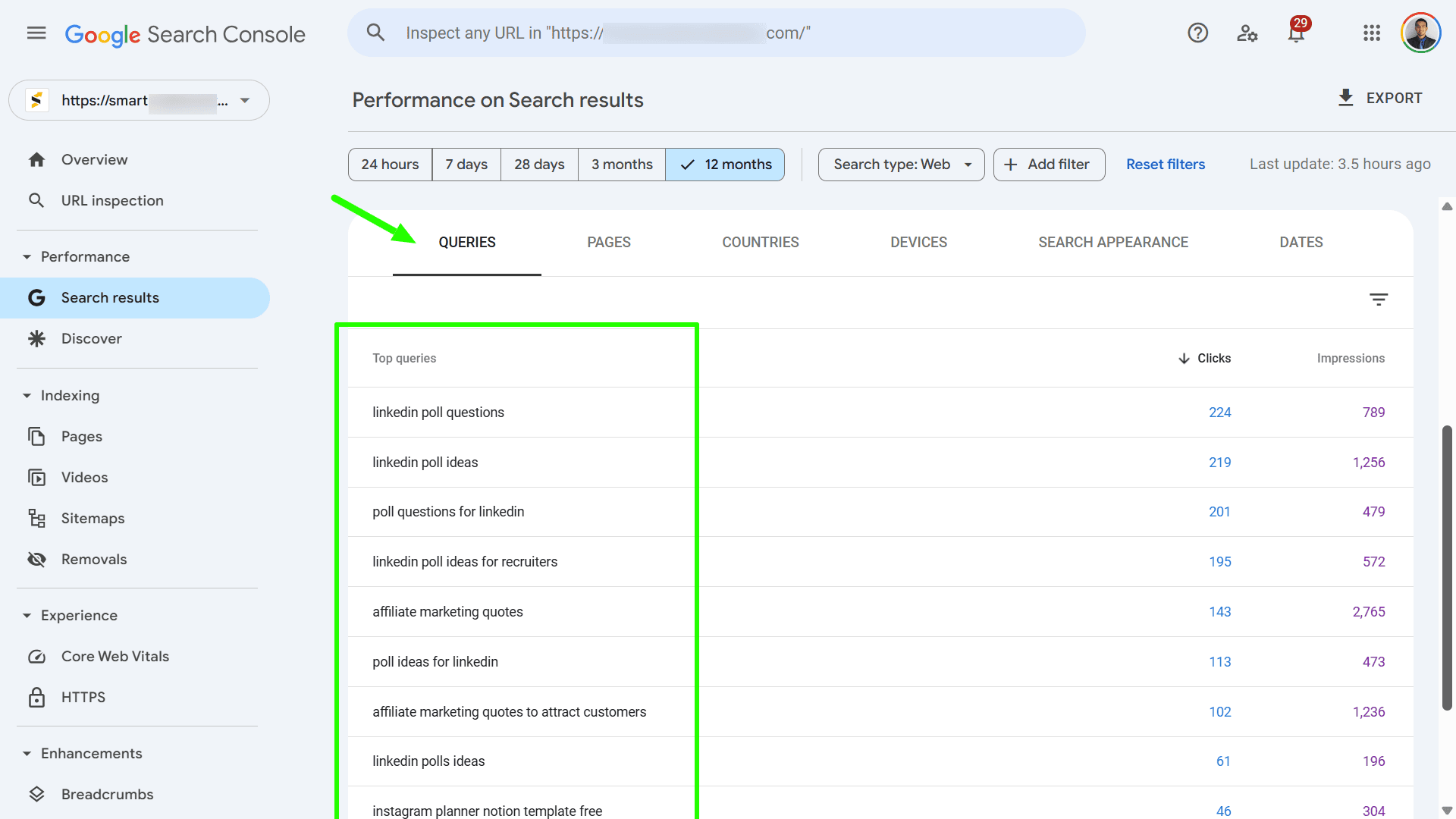Viewport: 1456px width, 819px height.
Task: Click the Sitemaps tree icon
Action: pos(36,518)
